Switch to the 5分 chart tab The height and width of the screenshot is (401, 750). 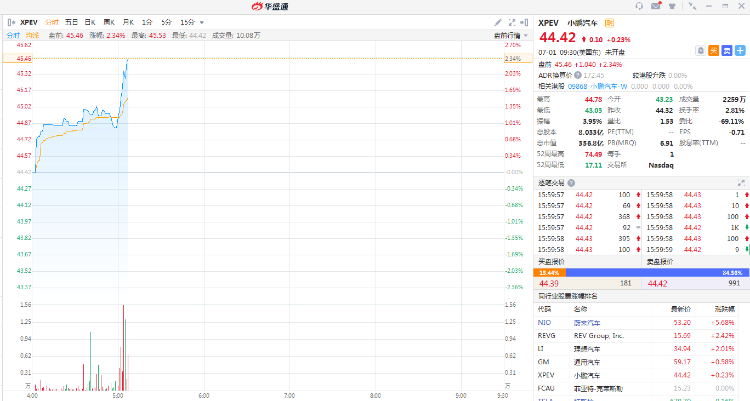point(166,22)
